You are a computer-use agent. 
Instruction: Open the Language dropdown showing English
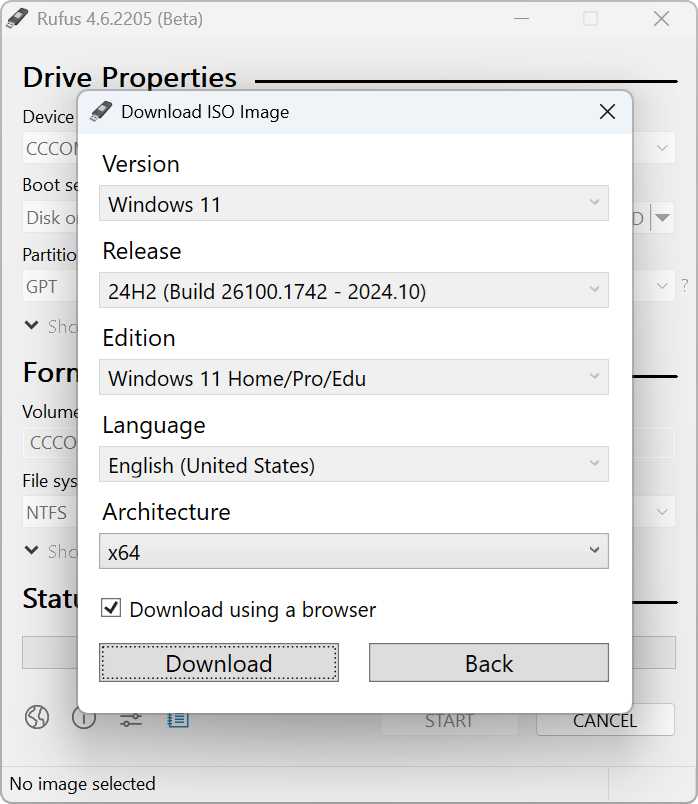click(354, 465)
